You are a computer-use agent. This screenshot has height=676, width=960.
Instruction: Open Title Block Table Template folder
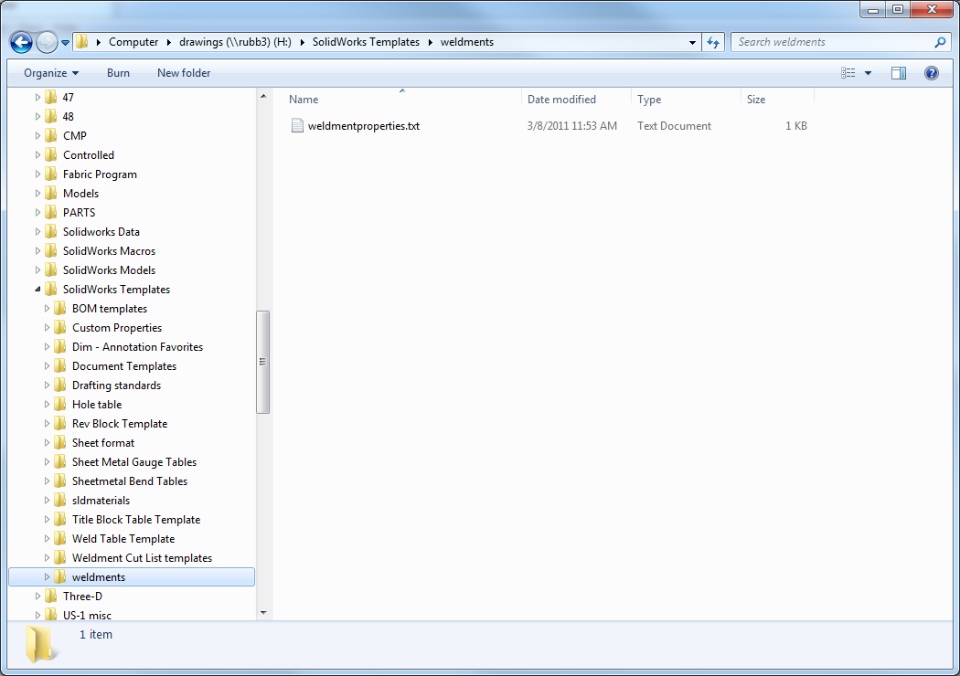click(137, 519)
